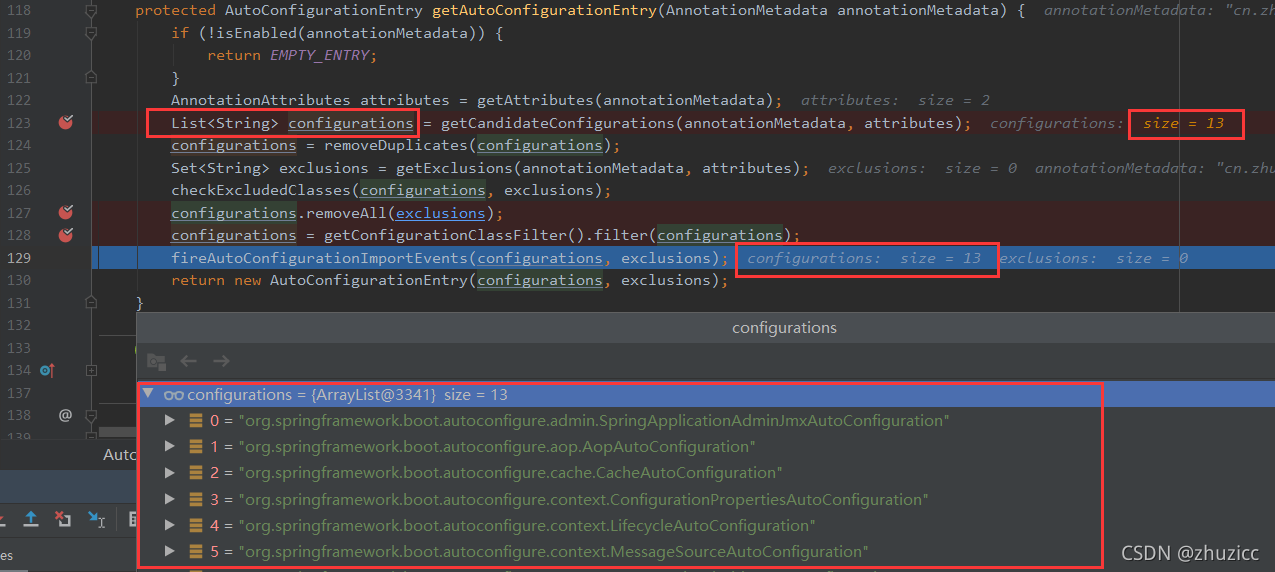This screenshot has height=572, width=1275.
Task: Expand element 0 SpringApplicationAdminJmxAutoConfiguration
Action: click(x=170, y=420)
